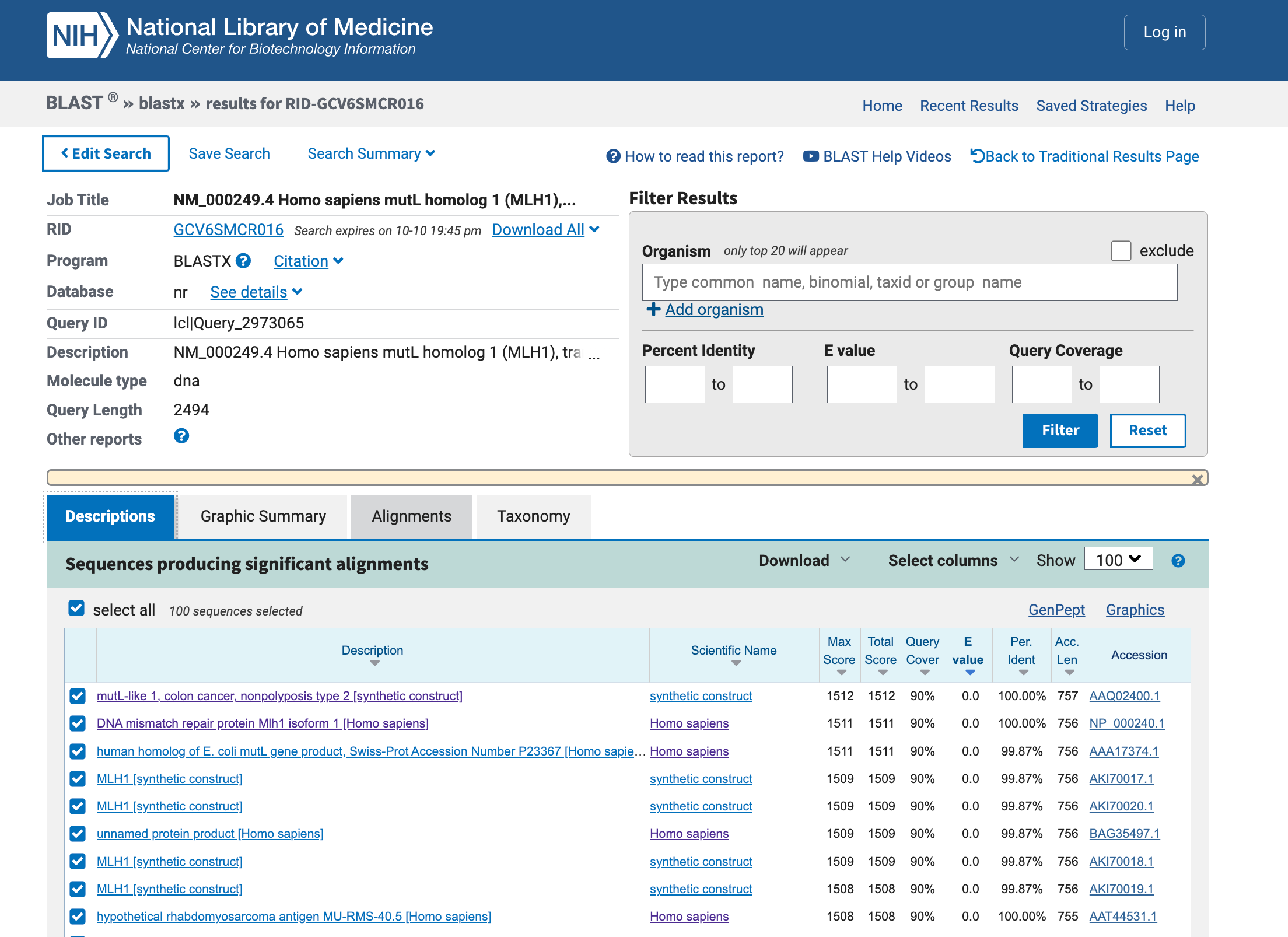Open the Download menu in results header

coord(804,560)
